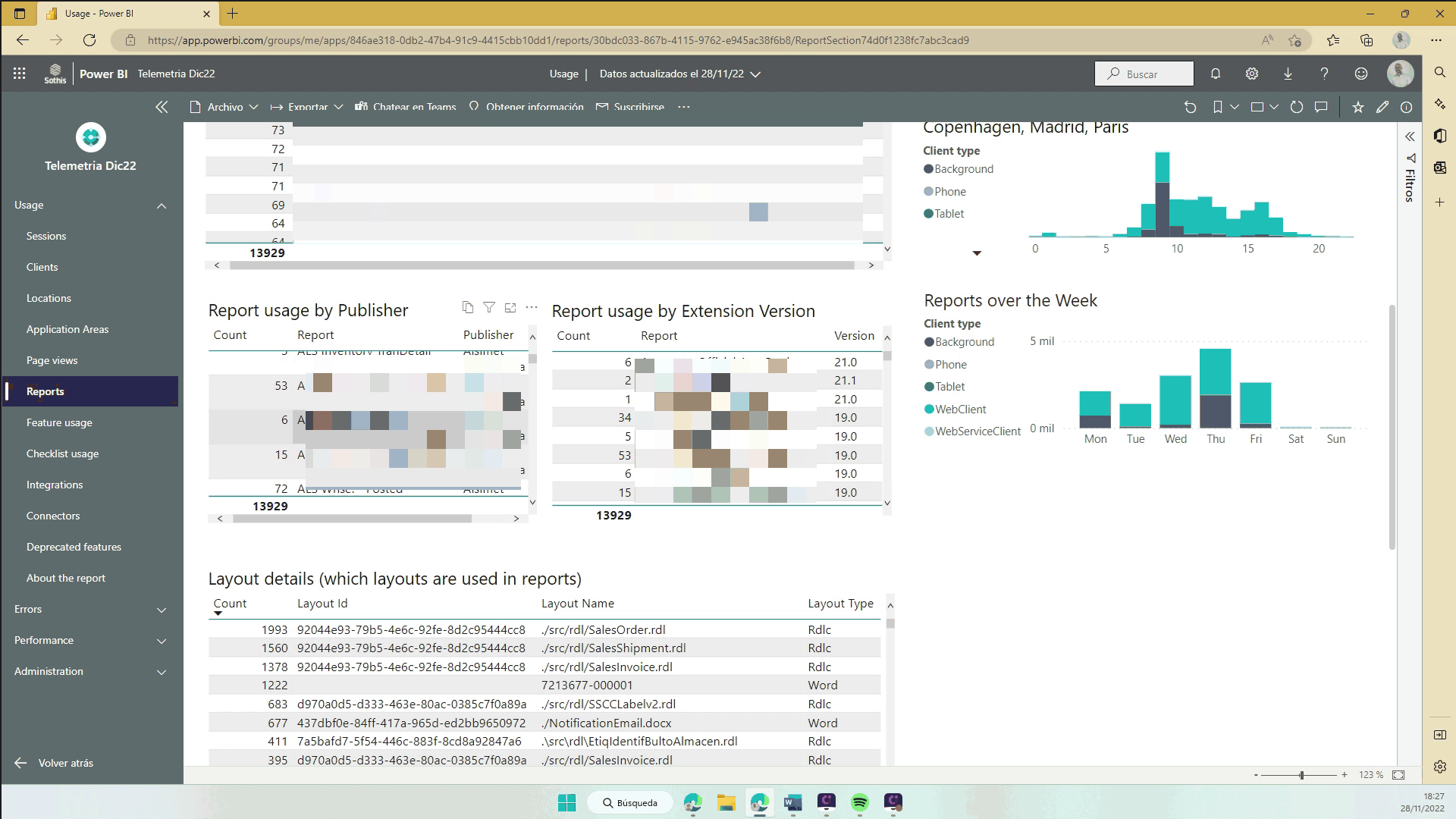1456x819 pixels.
Task: Click the download icon in header
Action: pos(1288,74)
